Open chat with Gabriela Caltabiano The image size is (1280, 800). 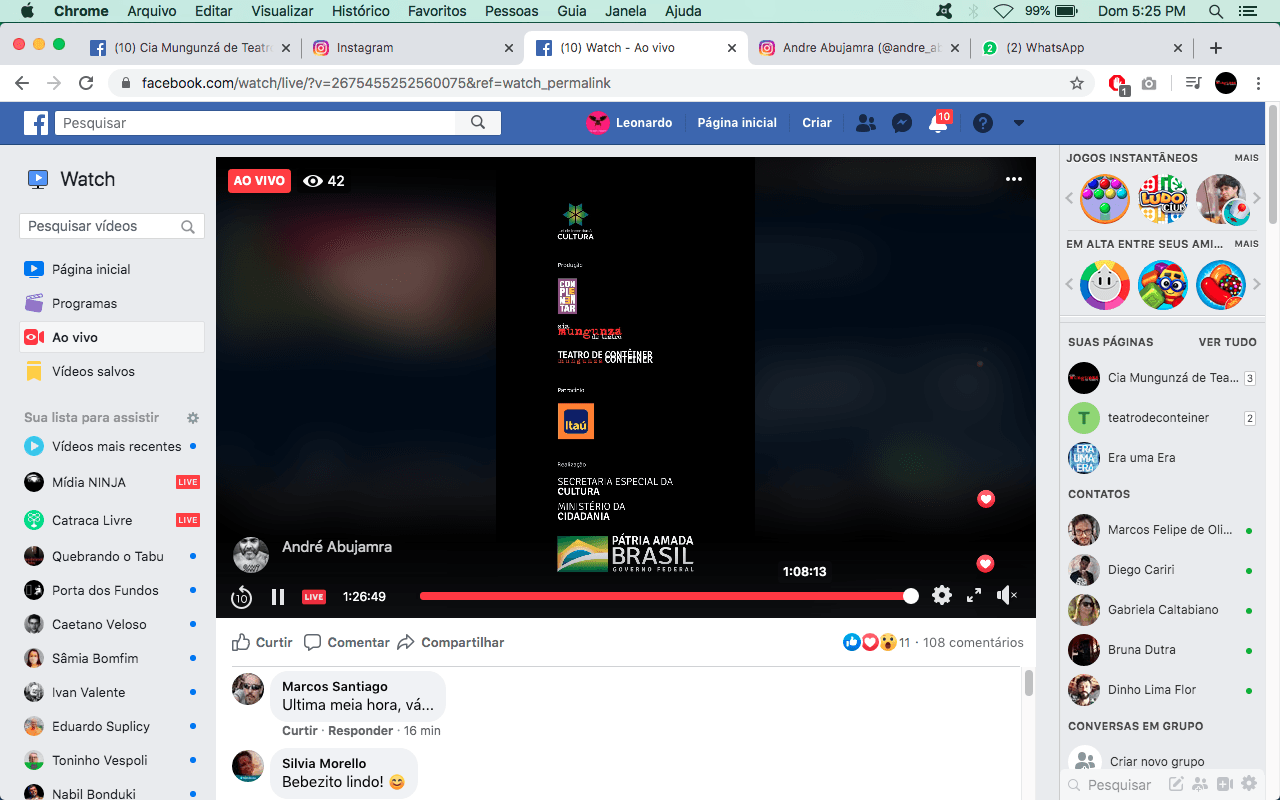tap(1160, 610)
